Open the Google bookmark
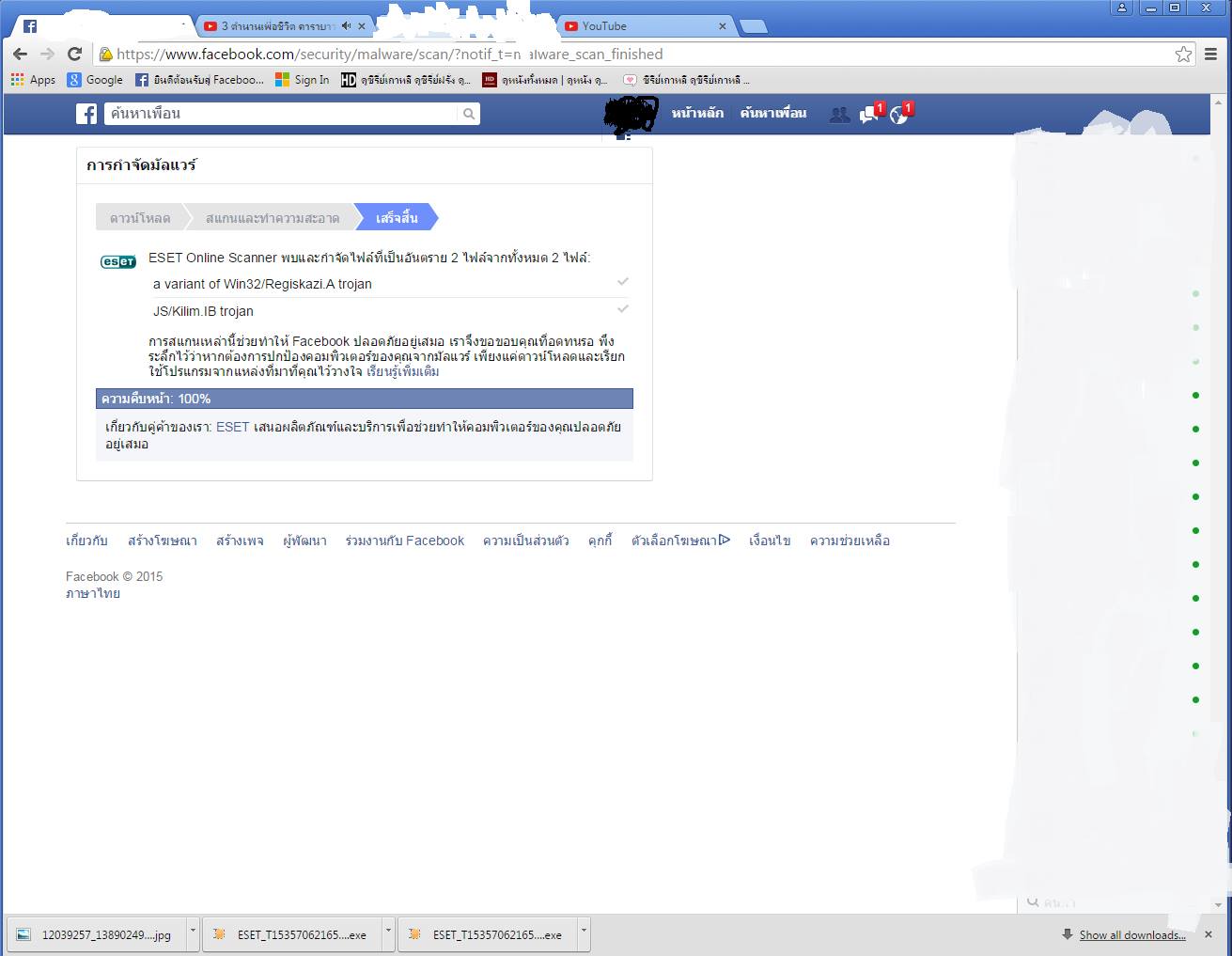Viewport: 1232px width, 956px height. [95, 80]
